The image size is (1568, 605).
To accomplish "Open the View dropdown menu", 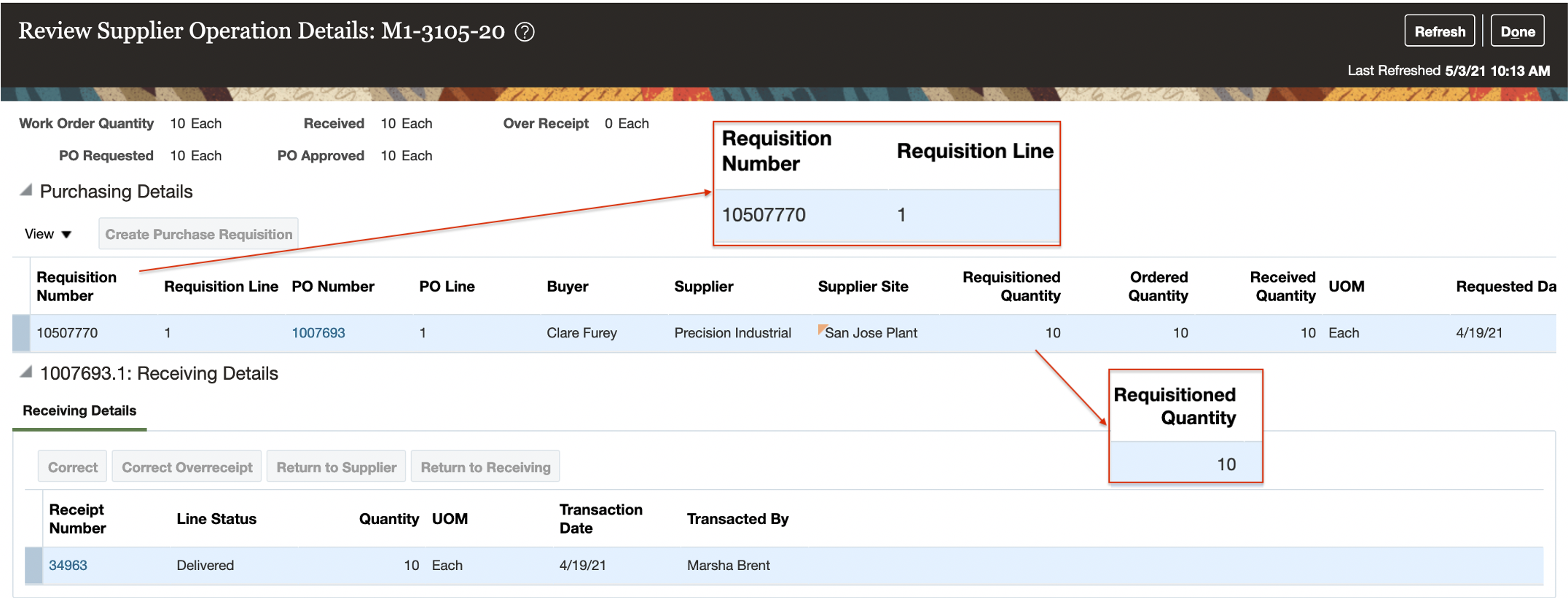I will point(48,234).
